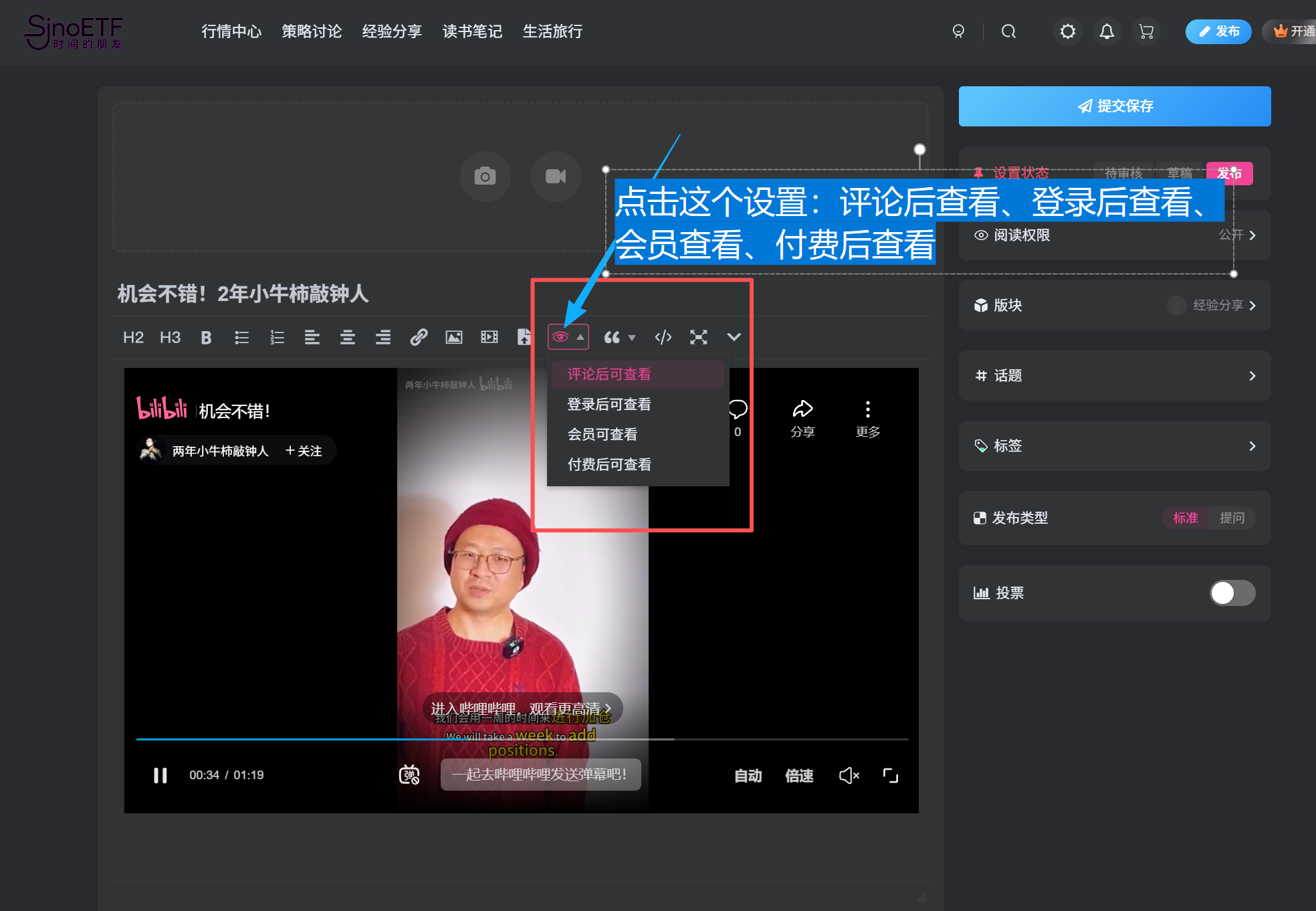Click the camera upload icon
1316x911 pixels.
(x=485, y=177)
